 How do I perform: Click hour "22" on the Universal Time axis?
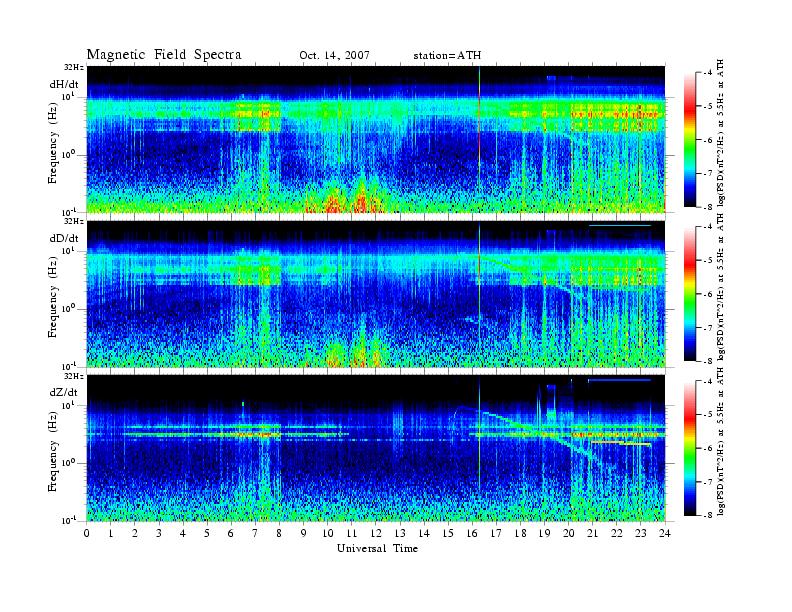(617, 533)
